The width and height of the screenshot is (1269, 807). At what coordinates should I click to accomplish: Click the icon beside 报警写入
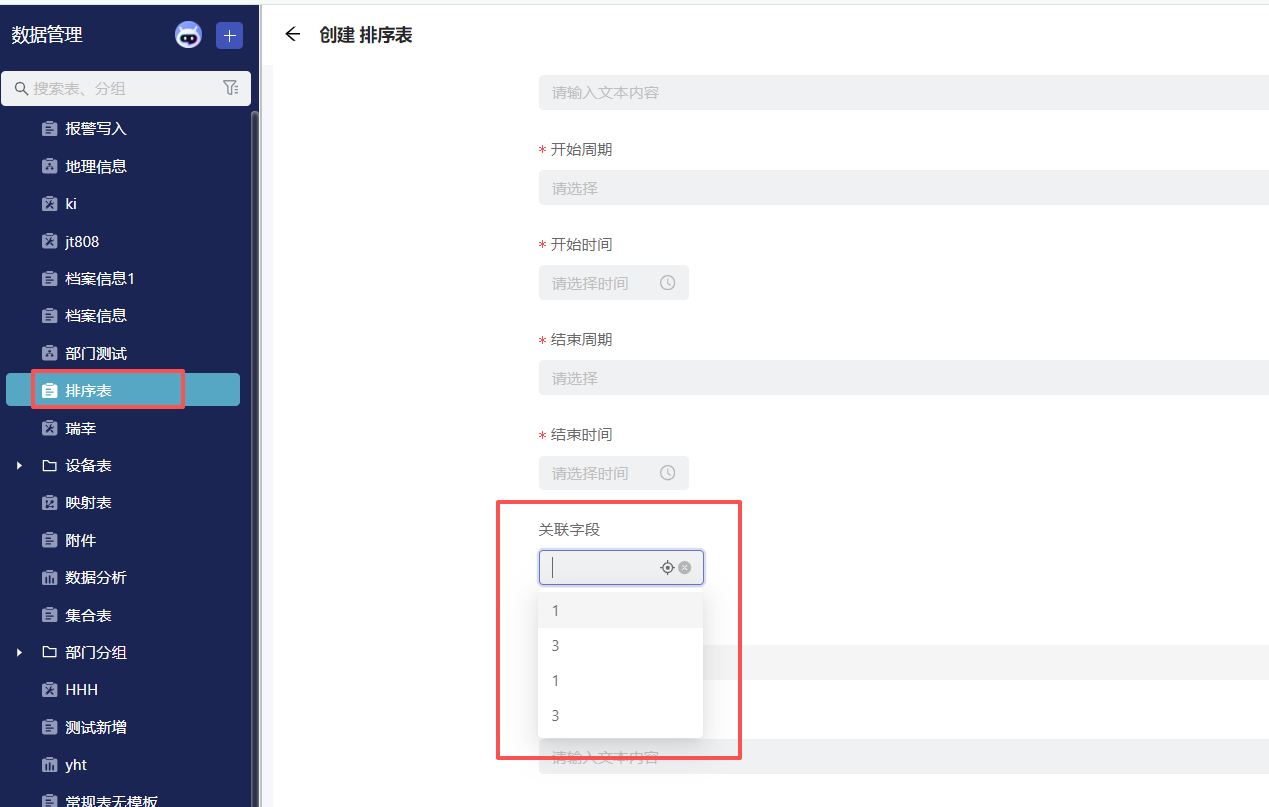tap(49, 129)
